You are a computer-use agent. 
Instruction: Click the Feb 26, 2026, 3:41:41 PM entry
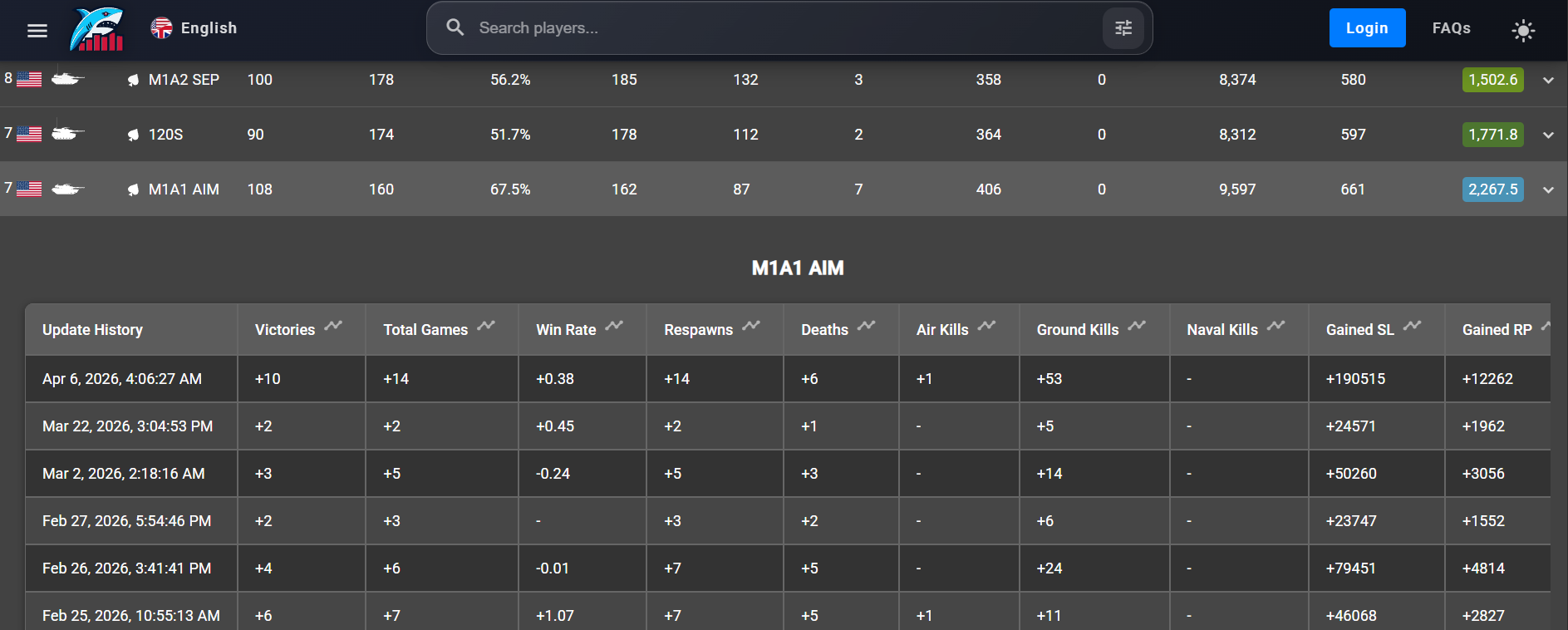point(126,568)
